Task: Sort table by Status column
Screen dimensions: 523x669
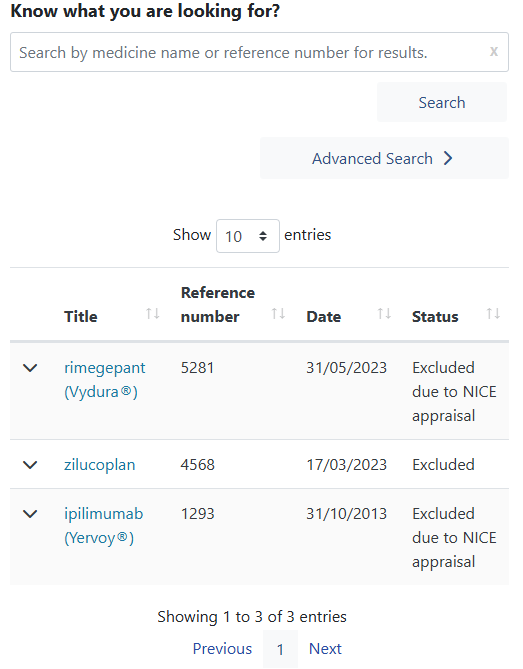Action: pos(493,314)
